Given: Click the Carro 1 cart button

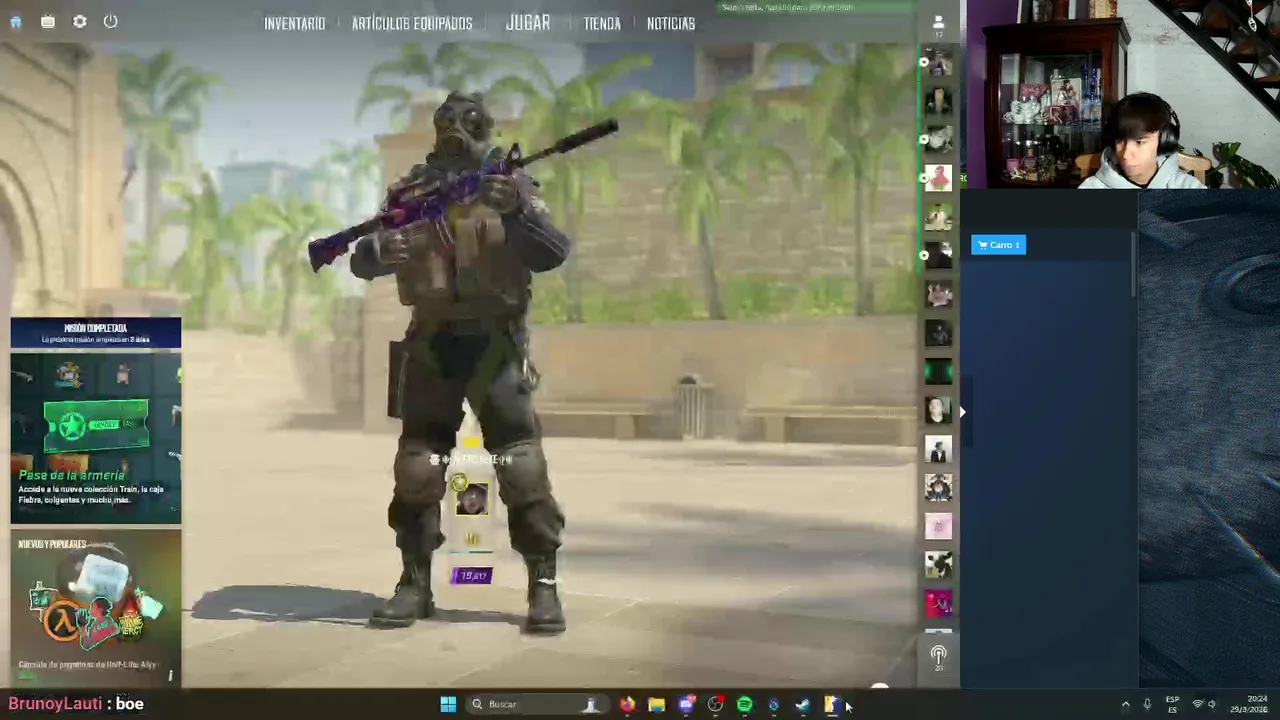Looking at the screenshot, I should 998,245.
